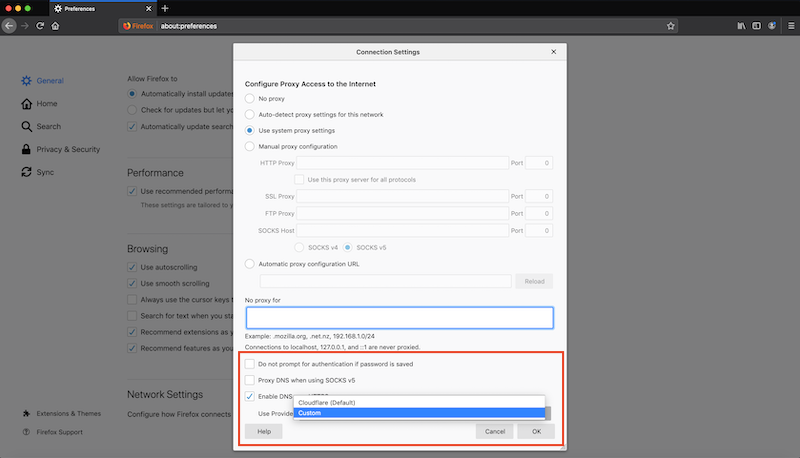Switch to the Sync preferences section
Image resolution: width=800 pixels, height=458 pixels.
click(x=45, y=172)
